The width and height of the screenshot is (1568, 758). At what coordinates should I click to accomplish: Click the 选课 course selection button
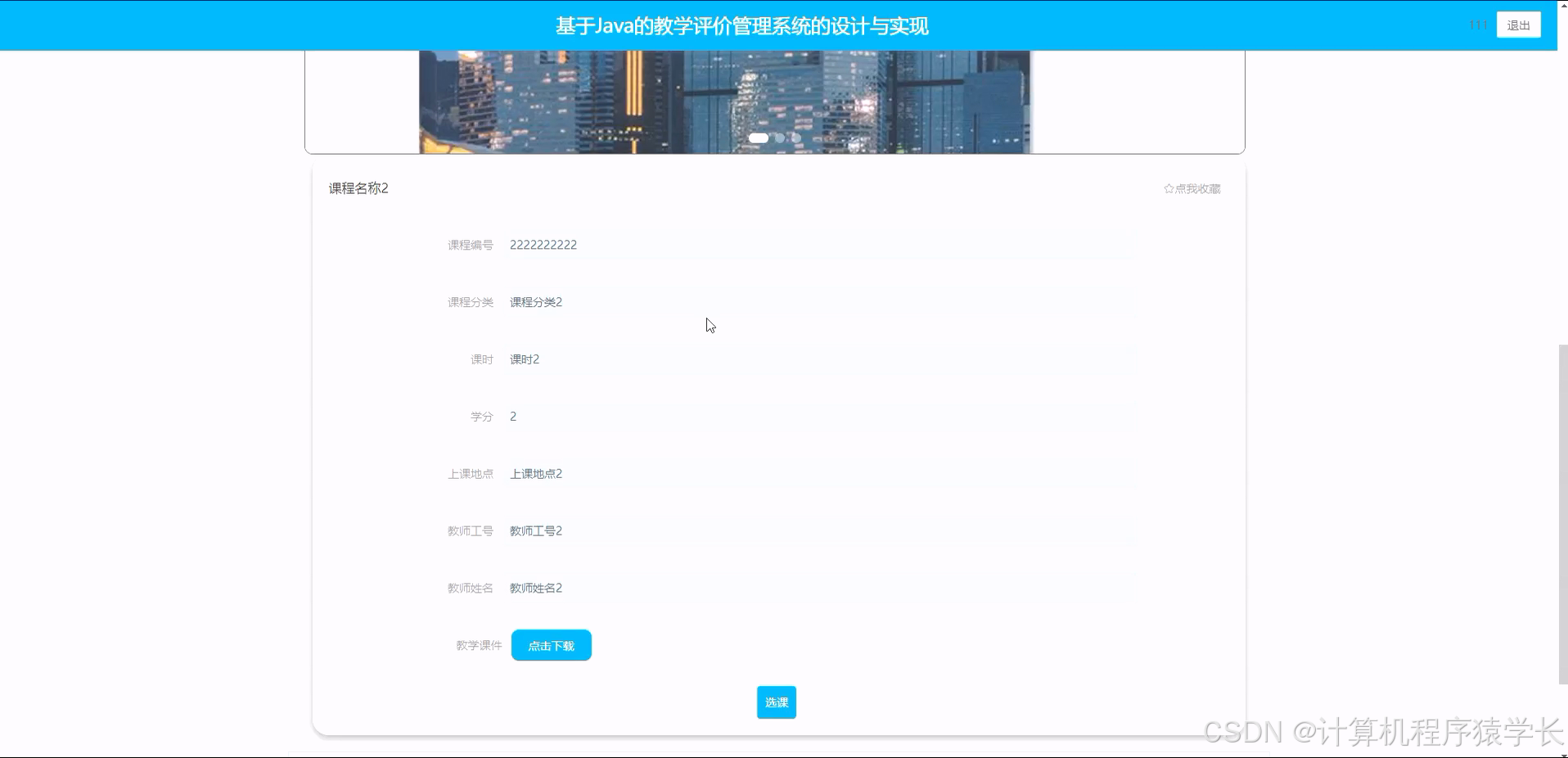[776, 702]
